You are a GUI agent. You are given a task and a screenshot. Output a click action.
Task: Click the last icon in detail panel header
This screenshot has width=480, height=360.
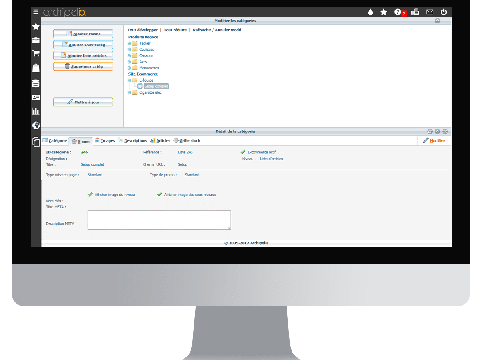tap(445, 131)
